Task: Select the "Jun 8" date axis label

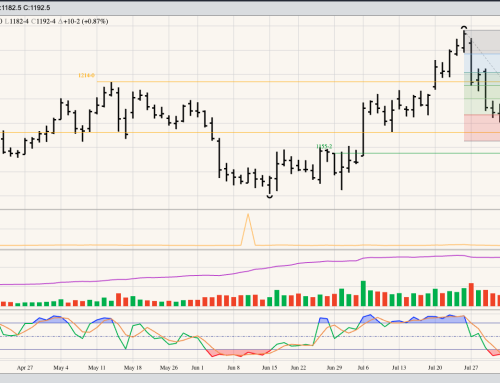Action: (x=233, y=368)
